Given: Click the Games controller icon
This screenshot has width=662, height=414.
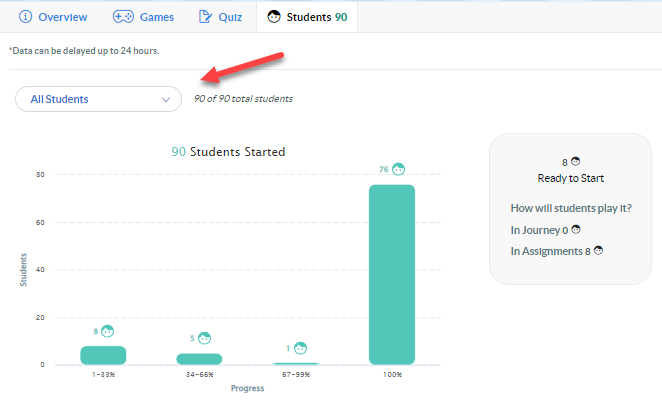Looking at the screenshot, I should pos(124,17).
